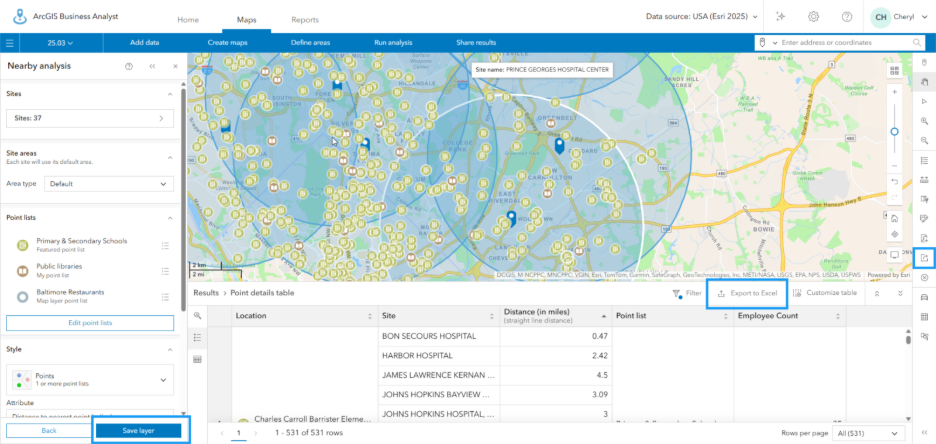Expand the right toolbar with bottom chevrons

tap(925, 432)
